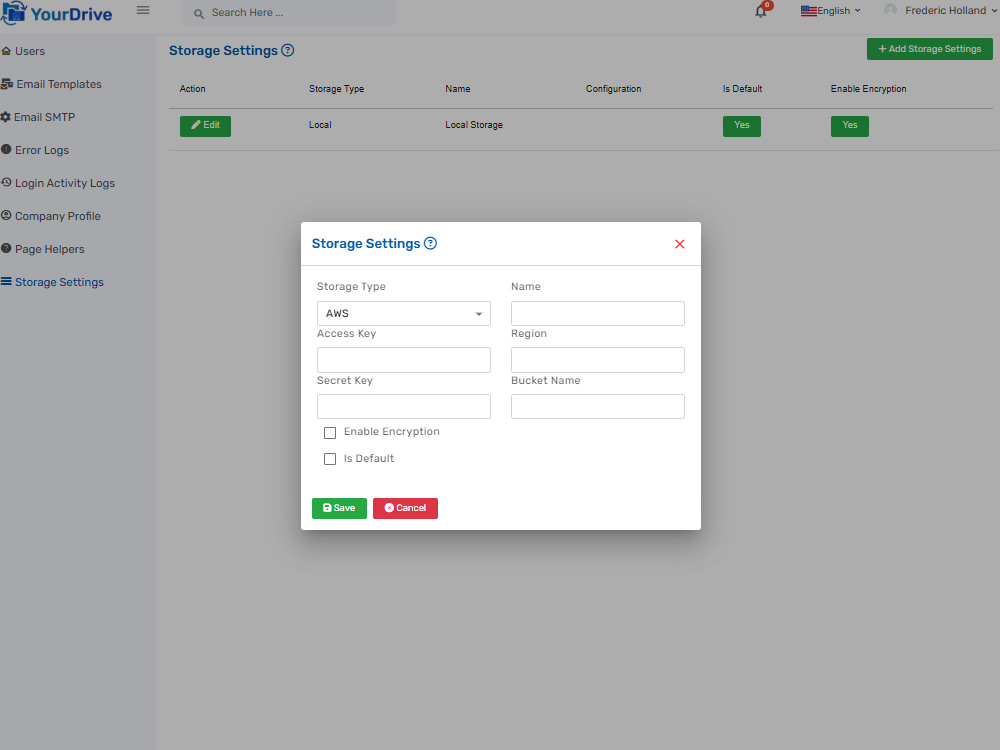Open the Storage Type AWS dropdown
The height and width of the screenshot is (750, 1000).
(404, 314)
